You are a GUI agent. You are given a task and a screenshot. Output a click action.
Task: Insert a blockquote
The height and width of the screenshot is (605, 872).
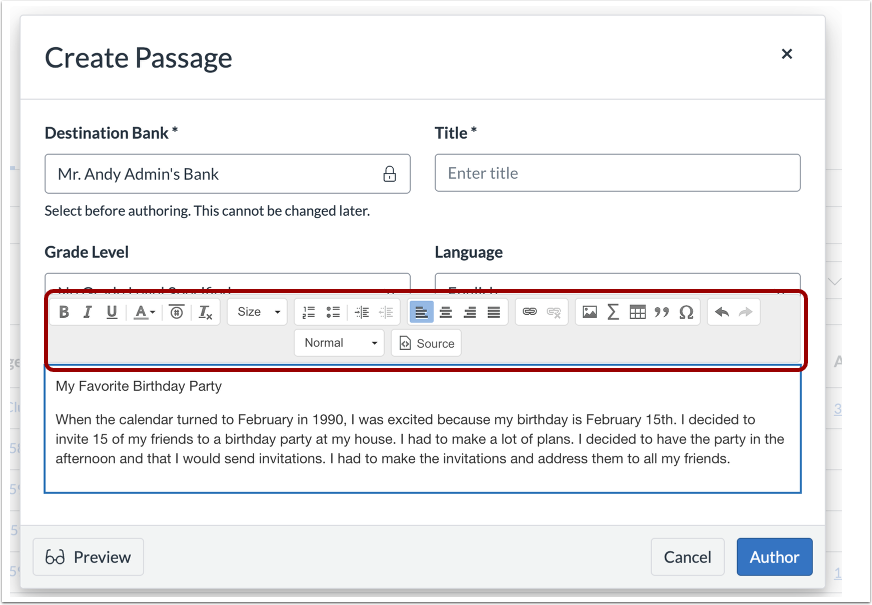[x=661, y=311]
